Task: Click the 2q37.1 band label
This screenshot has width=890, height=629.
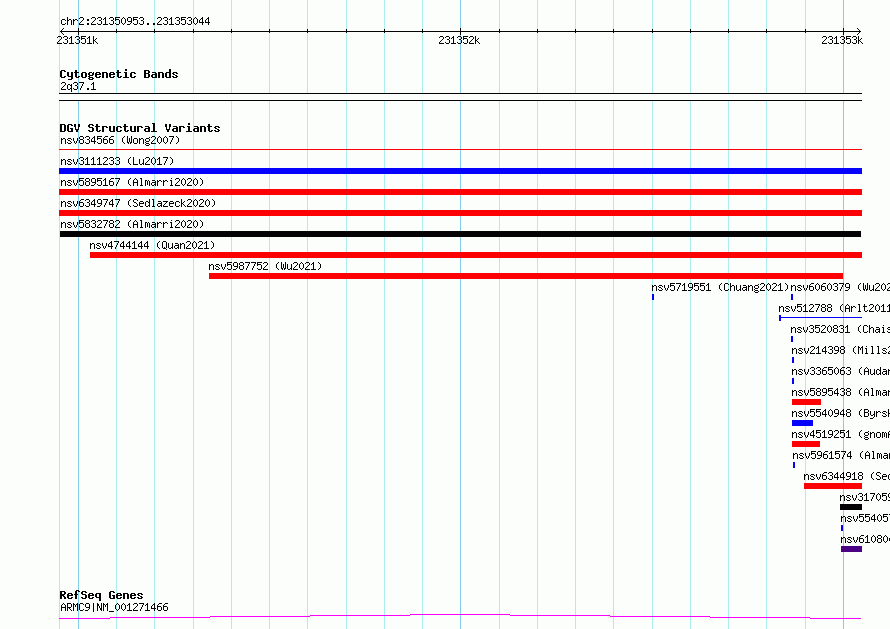Action: 78,86
